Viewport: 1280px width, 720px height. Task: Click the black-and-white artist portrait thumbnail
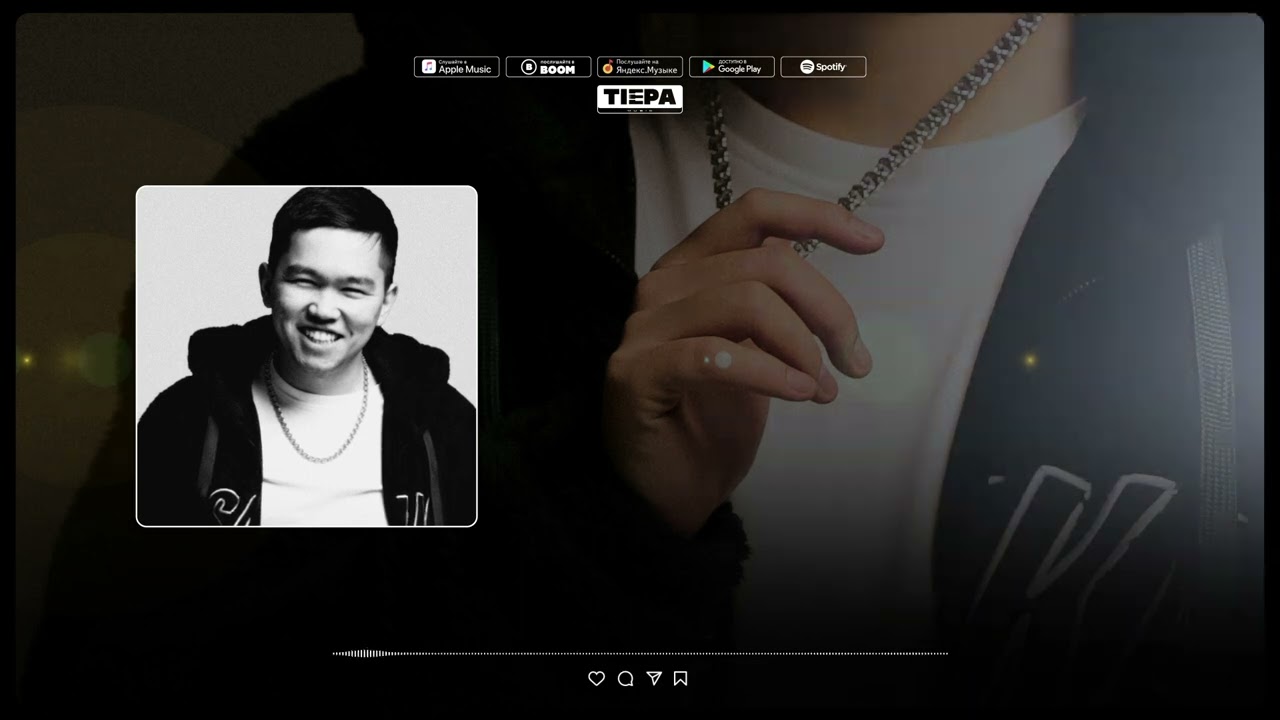coord(307,356)
